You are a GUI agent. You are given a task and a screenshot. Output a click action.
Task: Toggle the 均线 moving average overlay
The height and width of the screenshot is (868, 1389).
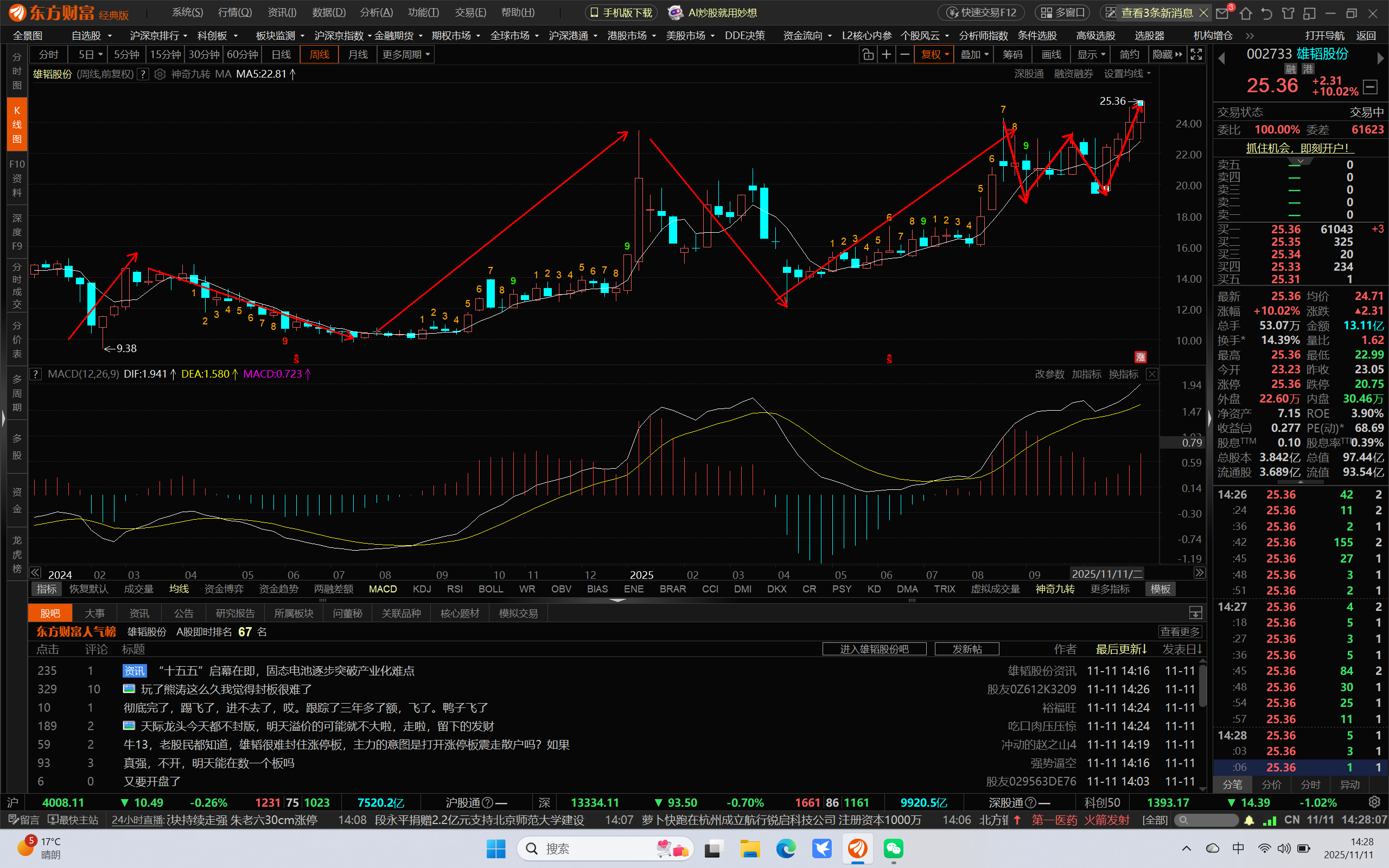tap(179, 589)
